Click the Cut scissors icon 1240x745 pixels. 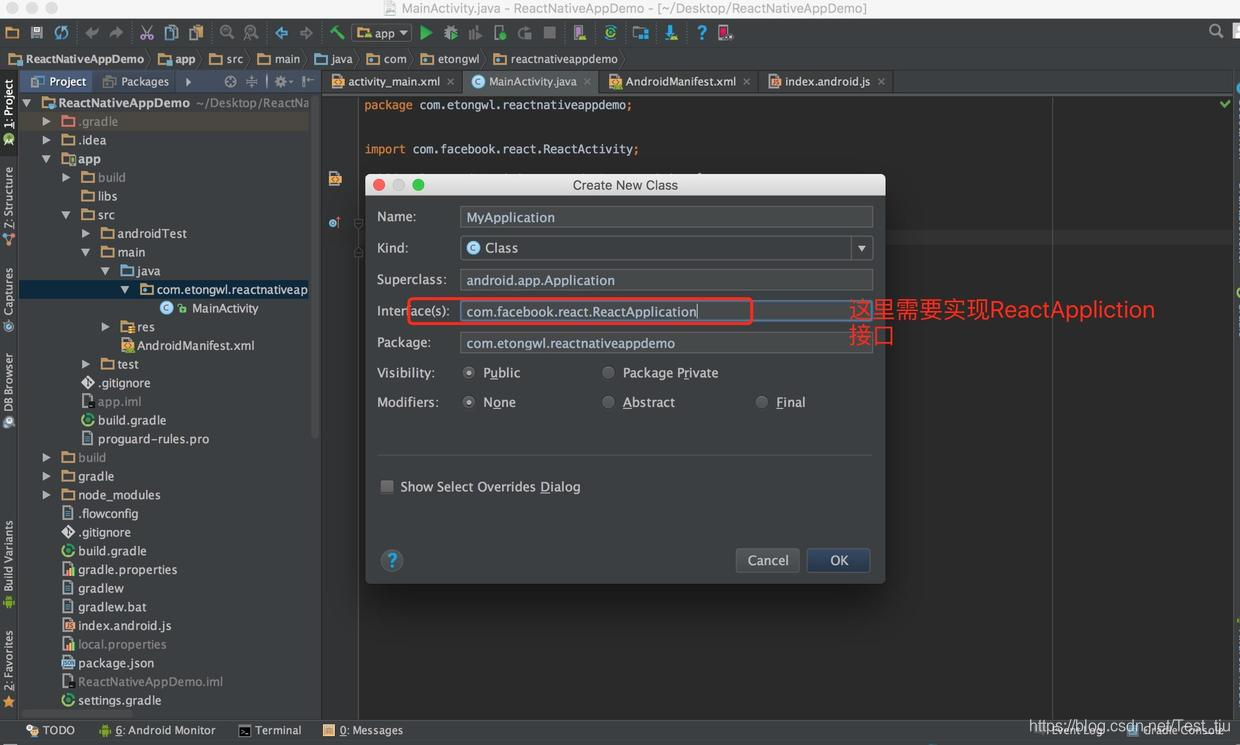pos(146,33)
